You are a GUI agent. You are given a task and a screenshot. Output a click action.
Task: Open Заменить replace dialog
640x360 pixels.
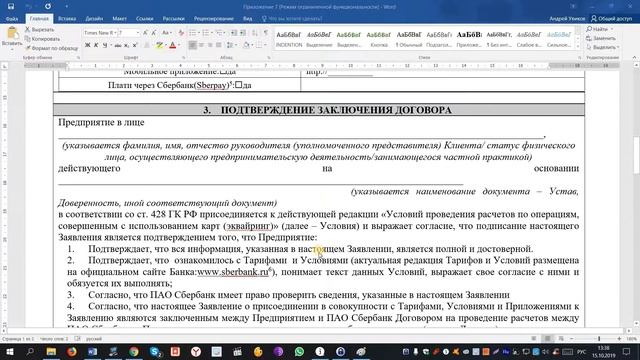pyautogui.click(x=601, y=38)
